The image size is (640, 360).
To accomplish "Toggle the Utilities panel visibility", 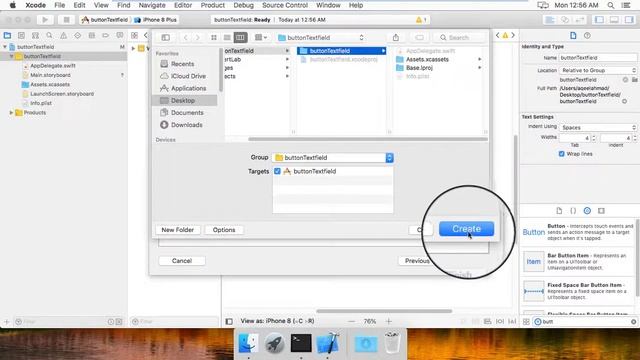I will point(629,20).
